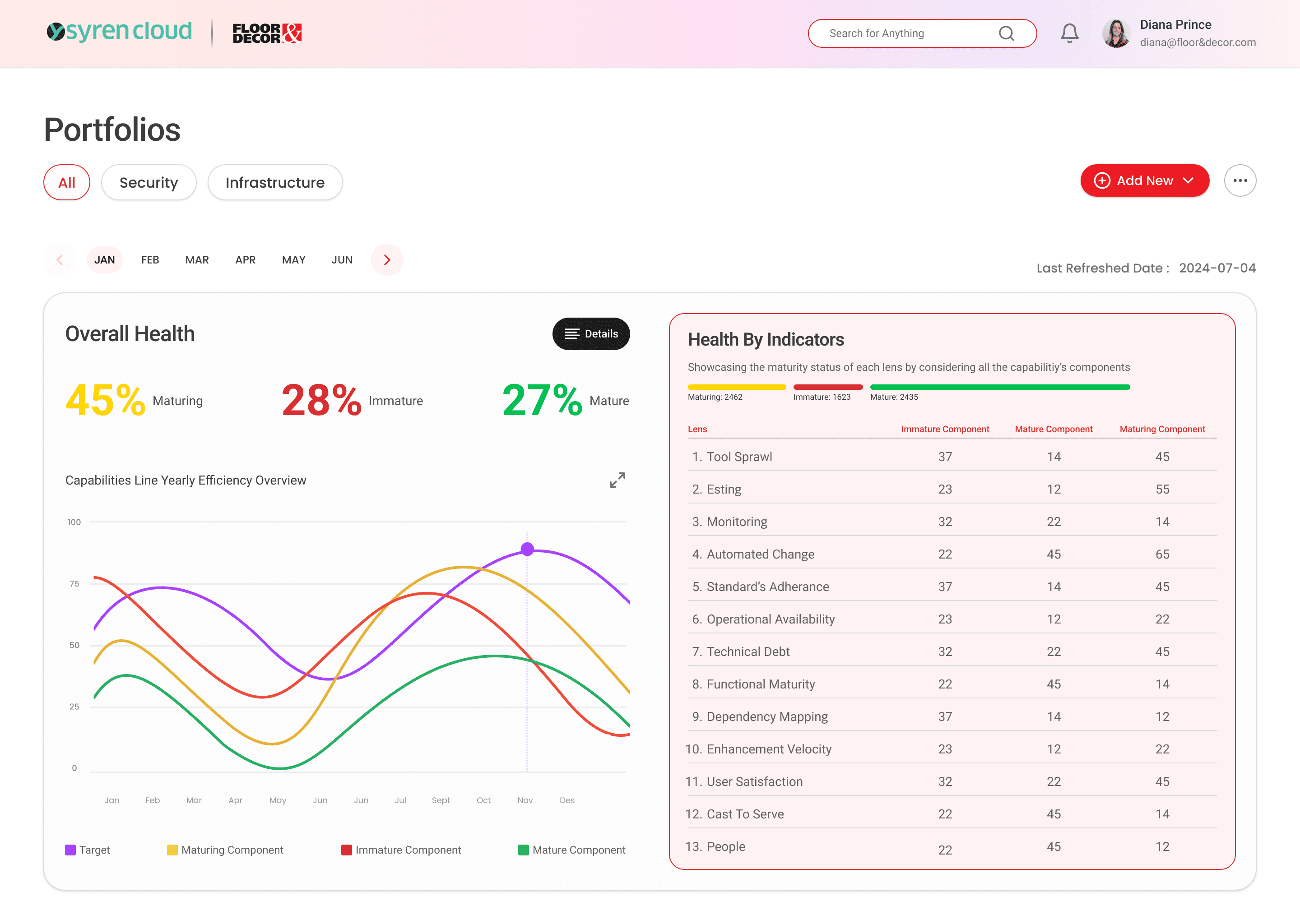1300x924 pixels.
Task: Select the Security portfolio filter
Action: (x=149, y=182)
